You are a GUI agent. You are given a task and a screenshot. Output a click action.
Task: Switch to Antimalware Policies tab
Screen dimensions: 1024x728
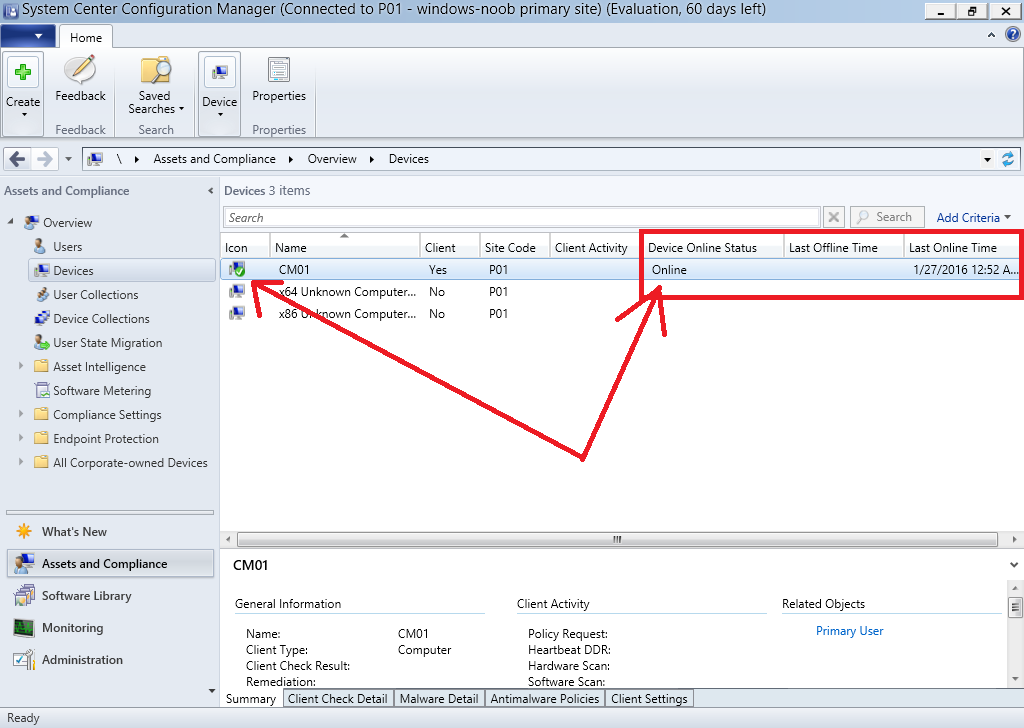545,699
